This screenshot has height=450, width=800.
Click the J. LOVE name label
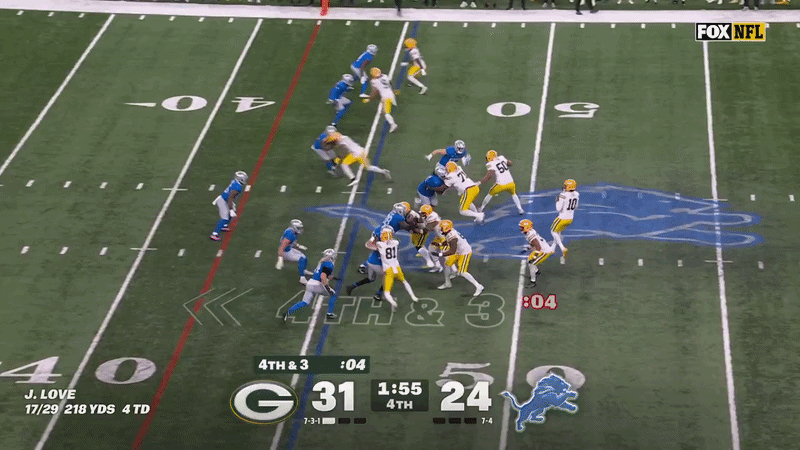tap(50, 394)
